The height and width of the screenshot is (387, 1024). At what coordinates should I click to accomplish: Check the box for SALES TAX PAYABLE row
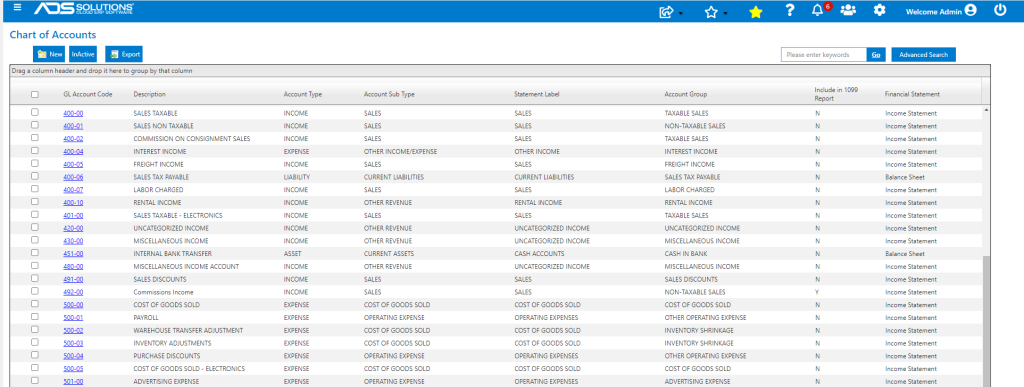tap(35, 176)
